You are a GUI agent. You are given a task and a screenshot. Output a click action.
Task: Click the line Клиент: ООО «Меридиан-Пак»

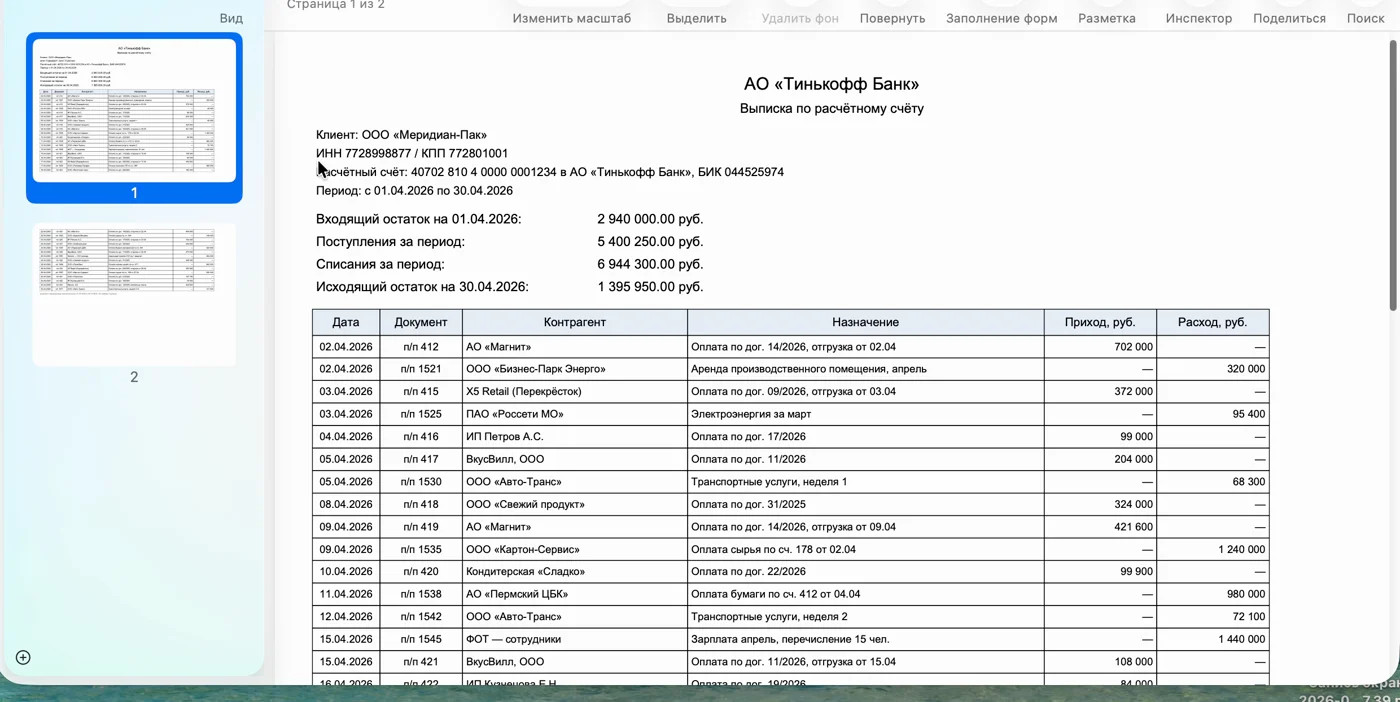[401, 135]
